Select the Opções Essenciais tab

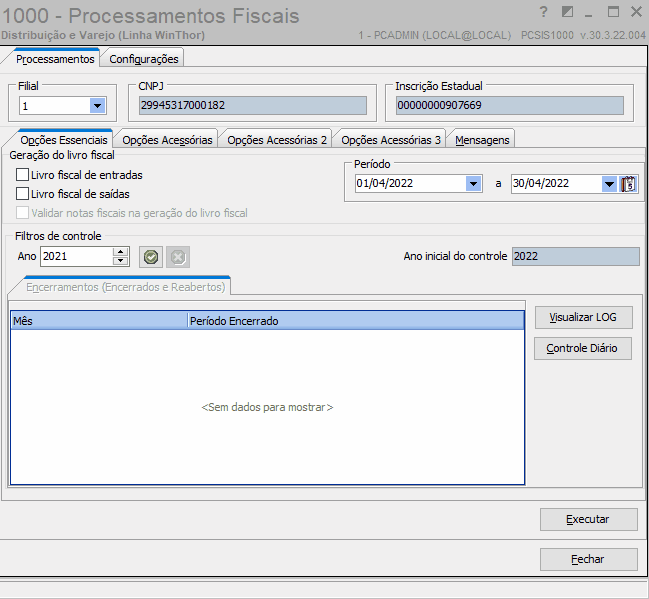64,140
